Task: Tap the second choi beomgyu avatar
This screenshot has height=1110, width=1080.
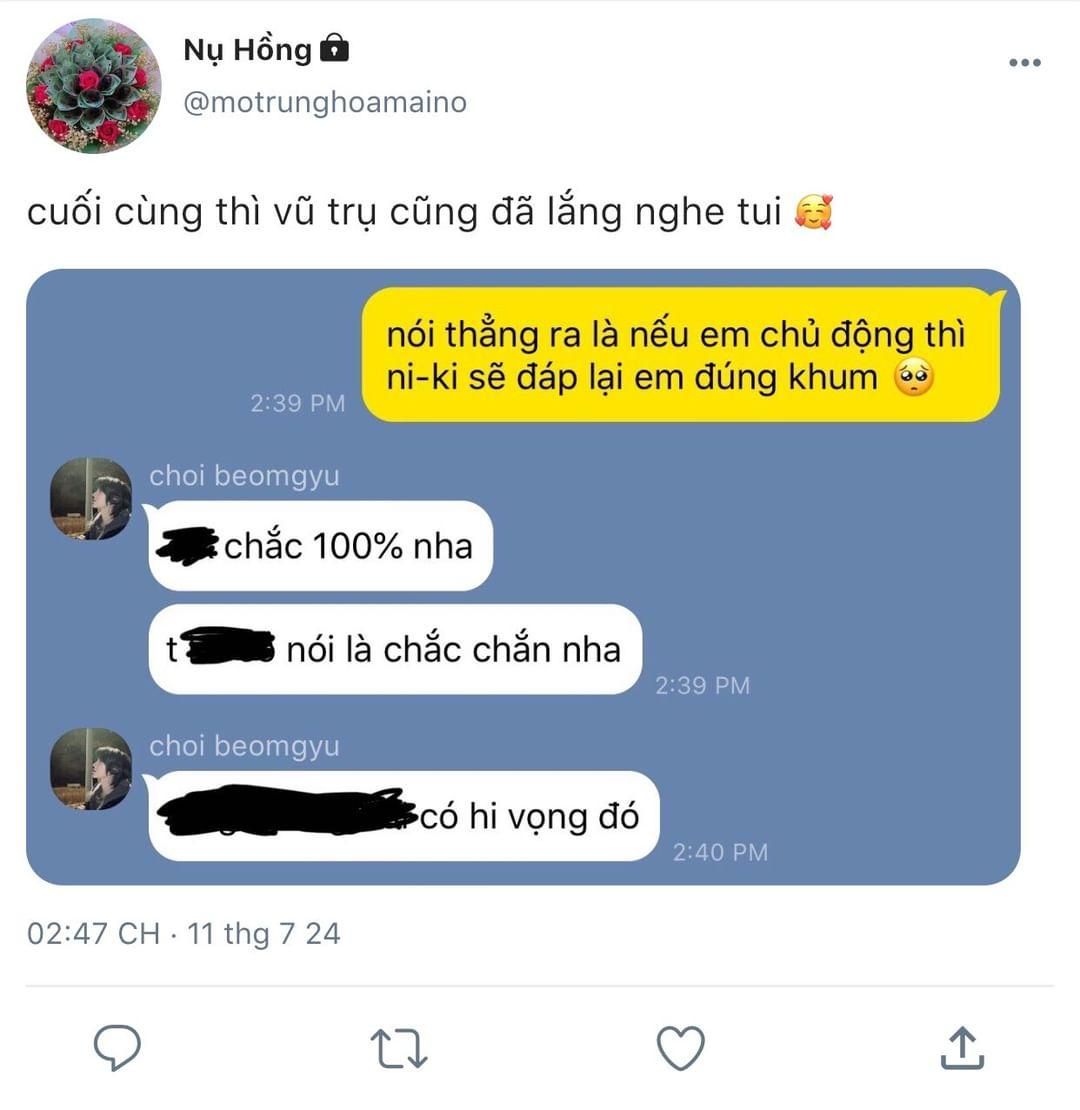Action: pyautogui.click(x=91, y=769)
